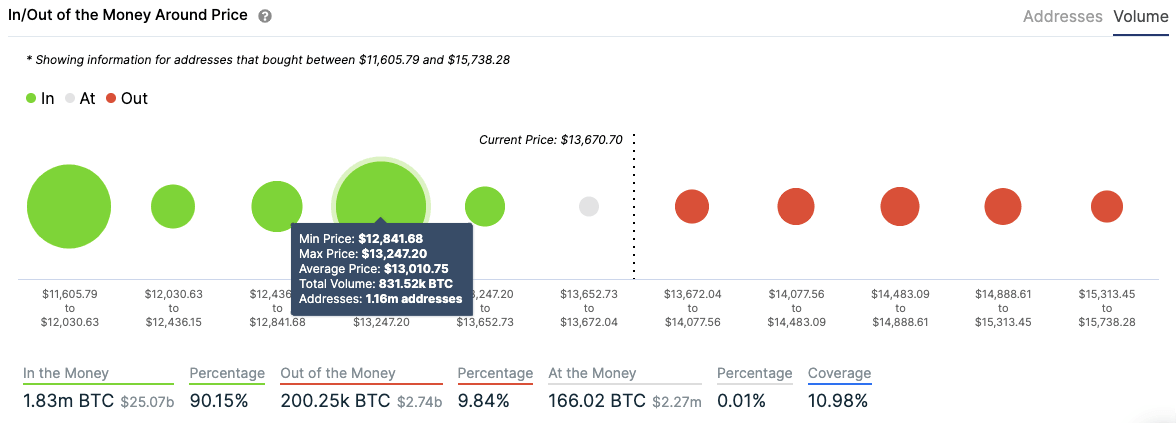Viewport: 1176px width, 423px height.
Task: Switch to the Addresses tab
Action: pyautogui.click(x=1062, y=17)
